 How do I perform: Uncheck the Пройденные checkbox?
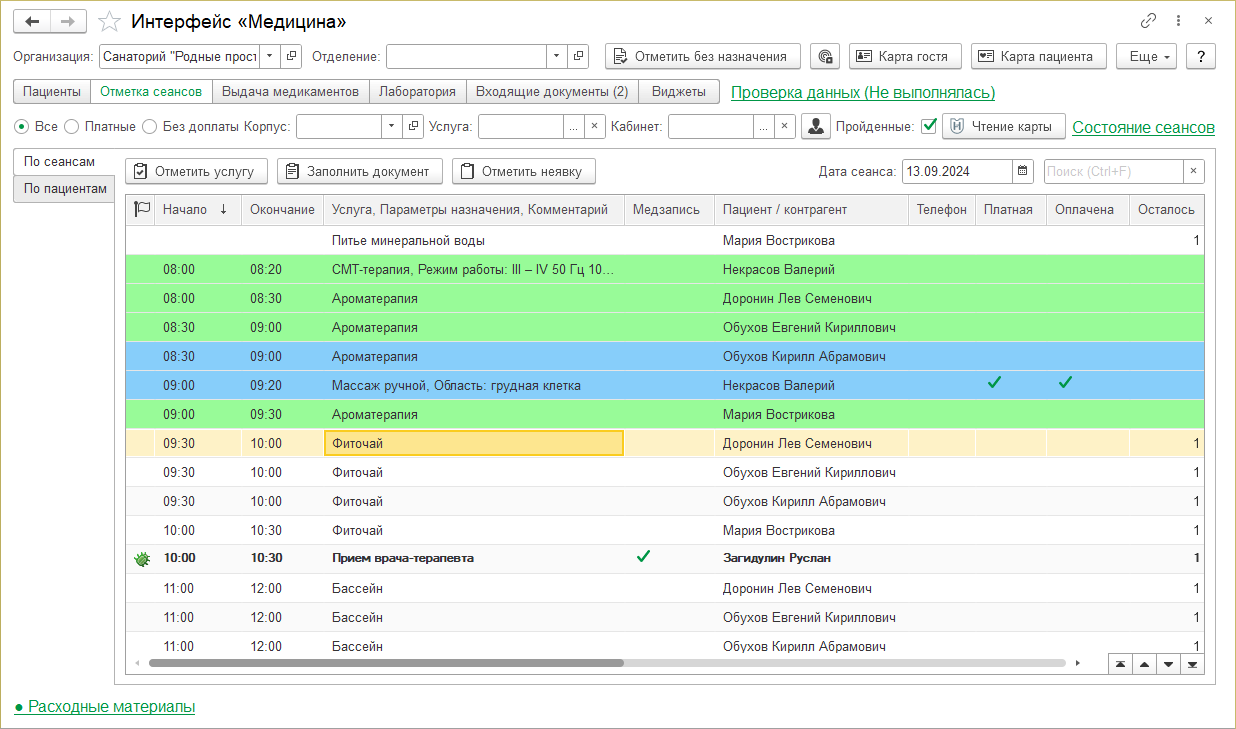coord(929,127)
